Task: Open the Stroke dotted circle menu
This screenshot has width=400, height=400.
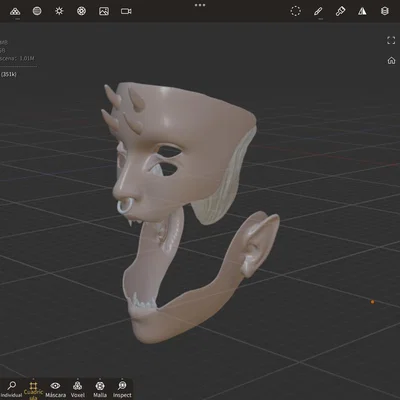Action: [295, 11]
